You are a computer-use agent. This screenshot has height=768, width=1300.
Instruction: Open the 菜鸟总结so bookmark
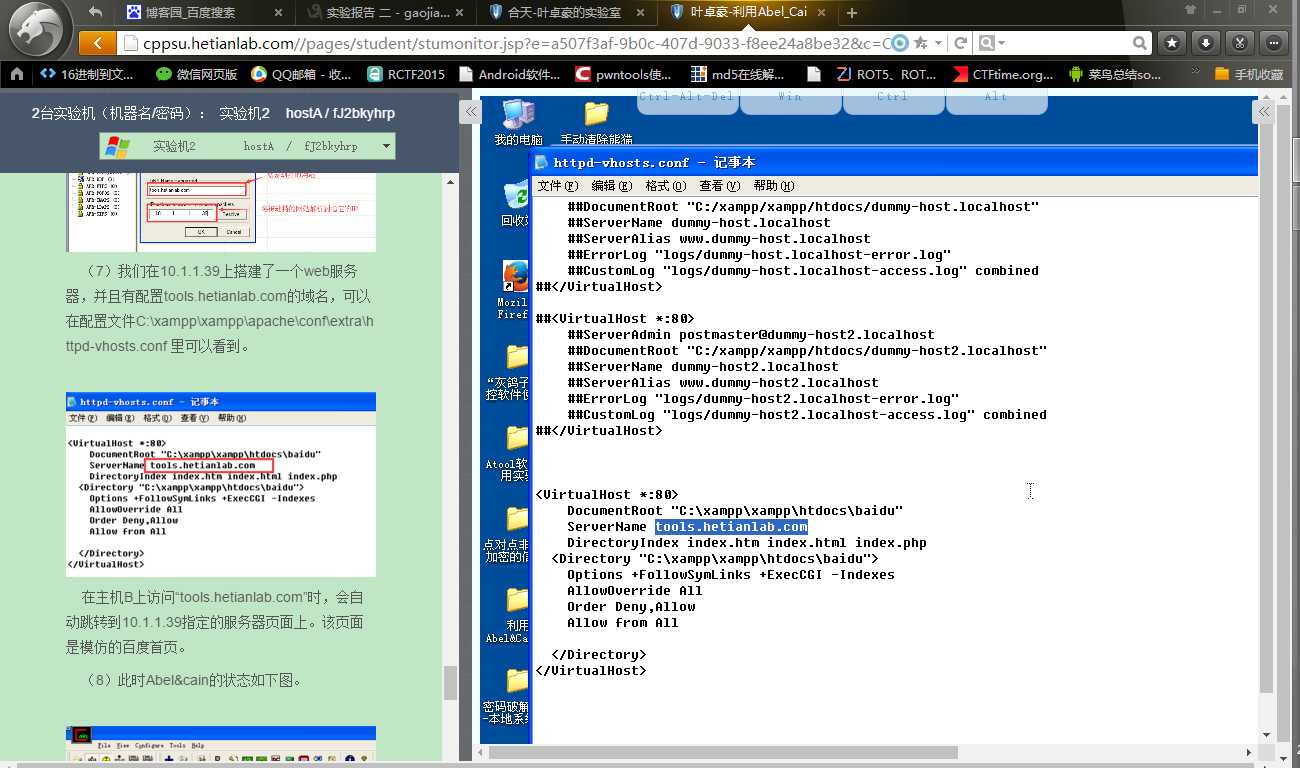(x=1115, y=74)
